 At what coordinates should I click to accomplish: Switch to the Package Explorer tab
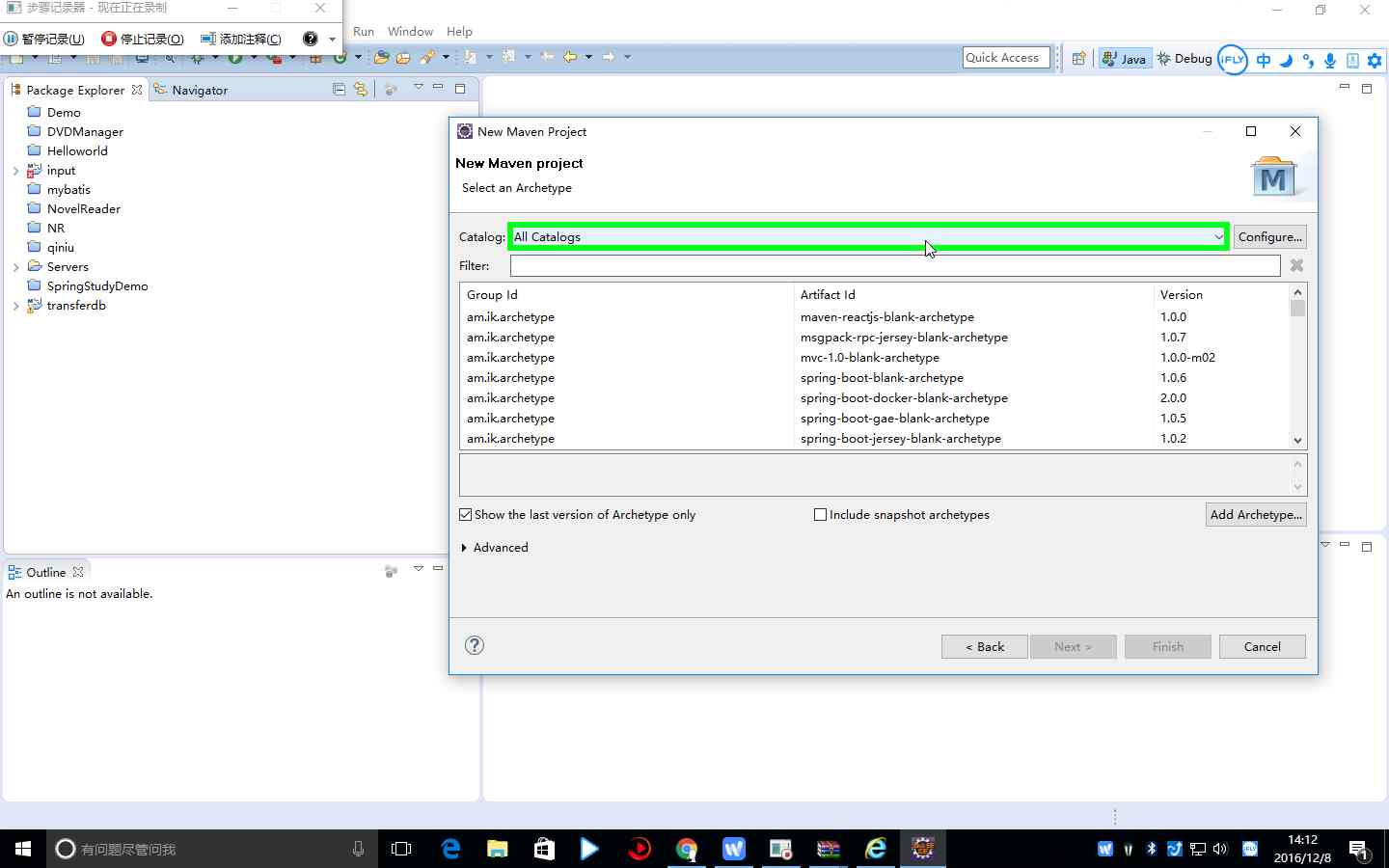click(75, 90)
